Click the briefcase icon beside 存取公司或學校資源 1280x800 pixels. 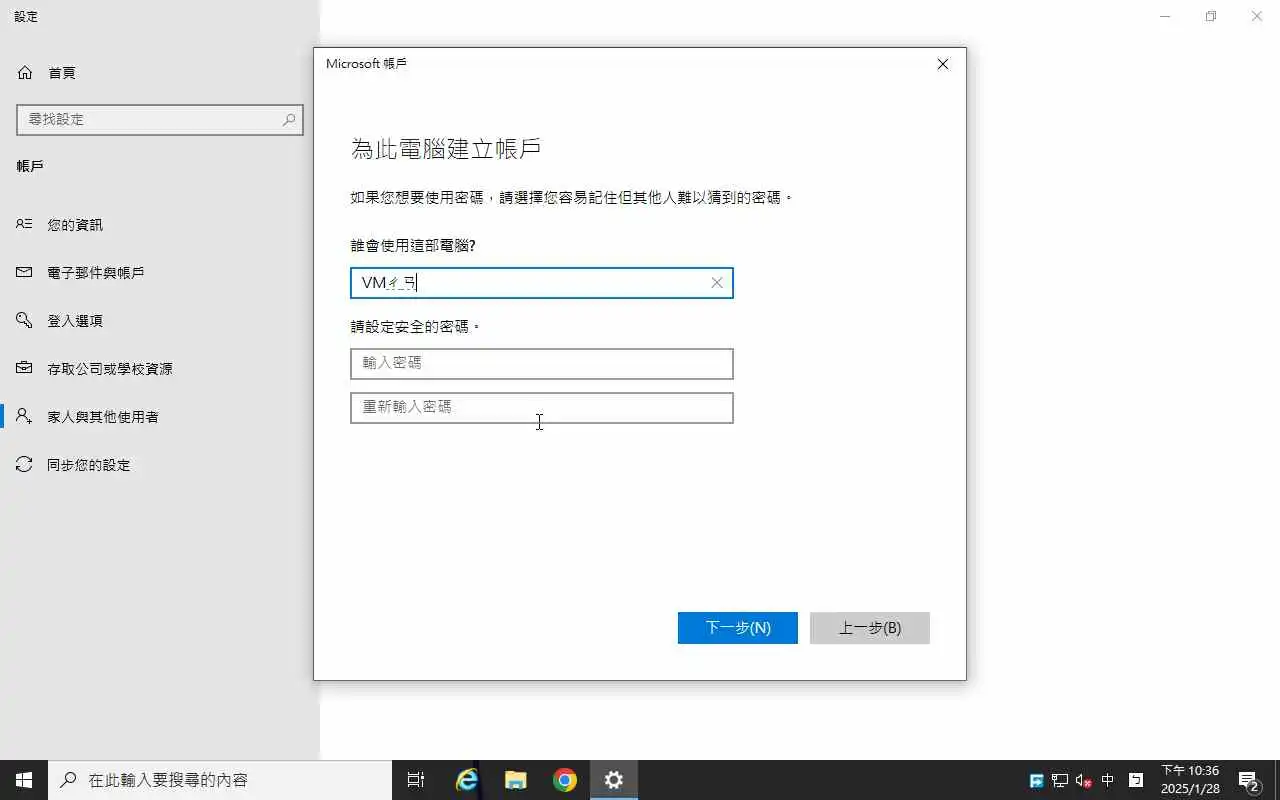[25, 368]
